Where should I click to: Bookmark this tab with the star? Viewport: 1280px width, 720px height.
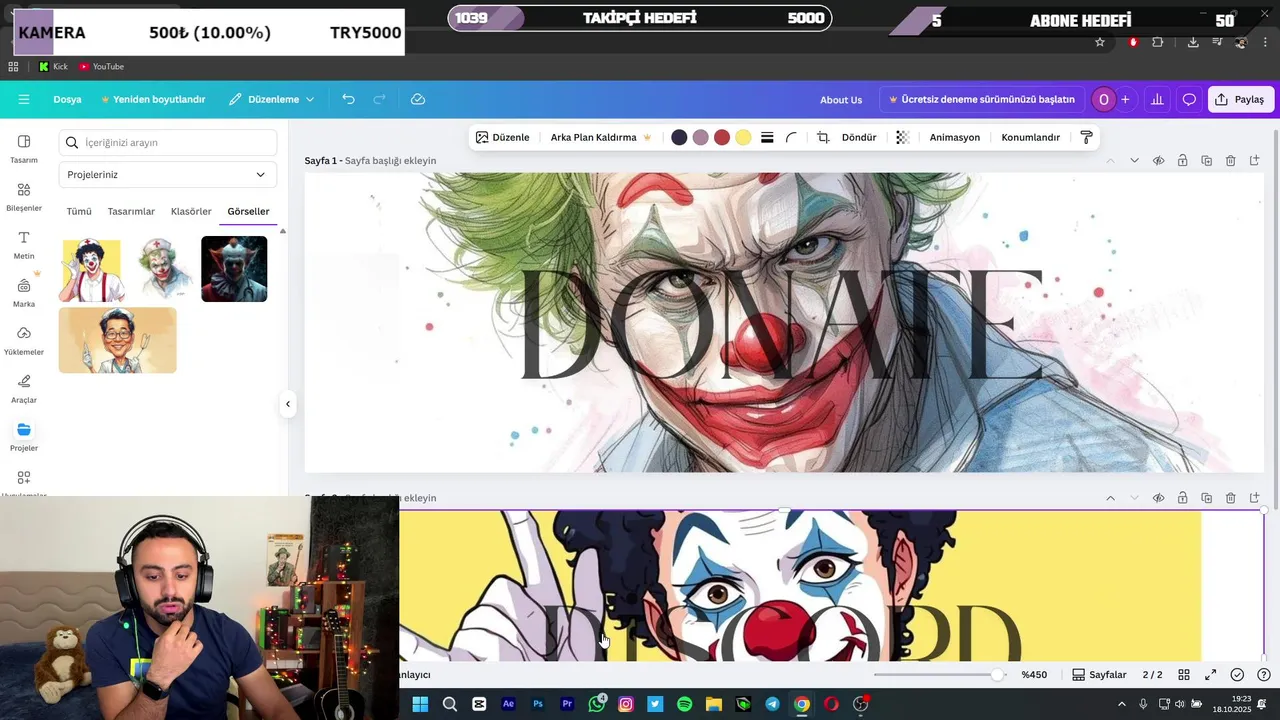[1100, 42]
